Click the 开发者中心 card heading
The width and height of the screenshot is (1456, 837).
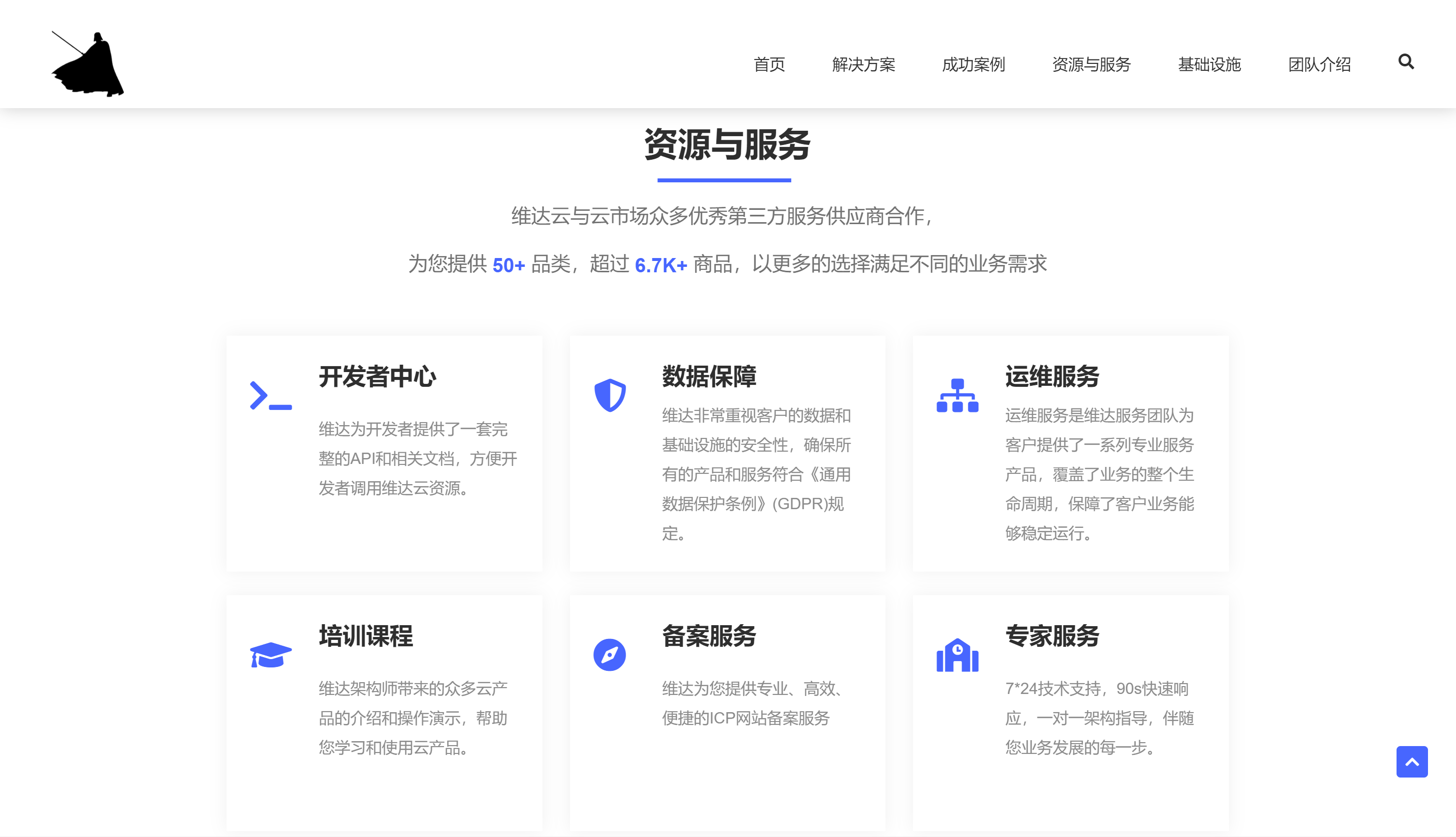(377, 377)
